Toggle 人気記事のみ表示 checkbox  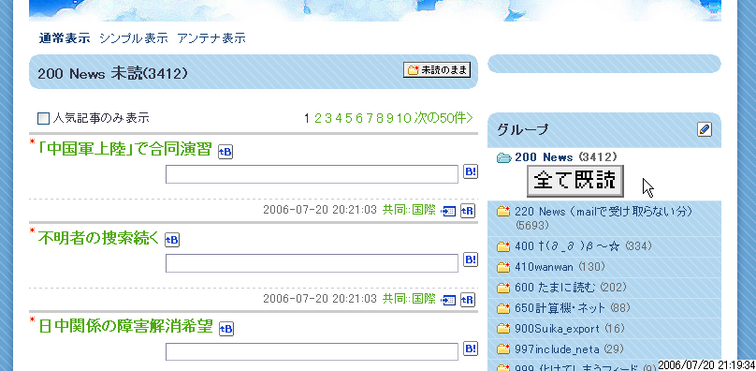43,118
